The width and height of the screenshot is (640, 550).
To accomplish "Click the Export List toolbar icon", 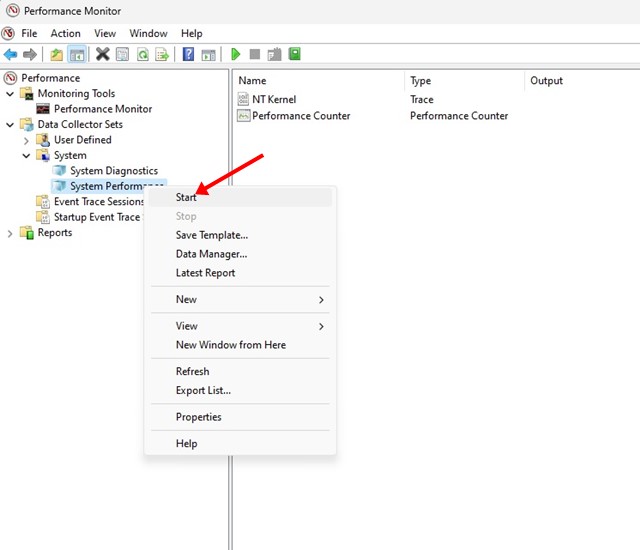I will 163,54.
